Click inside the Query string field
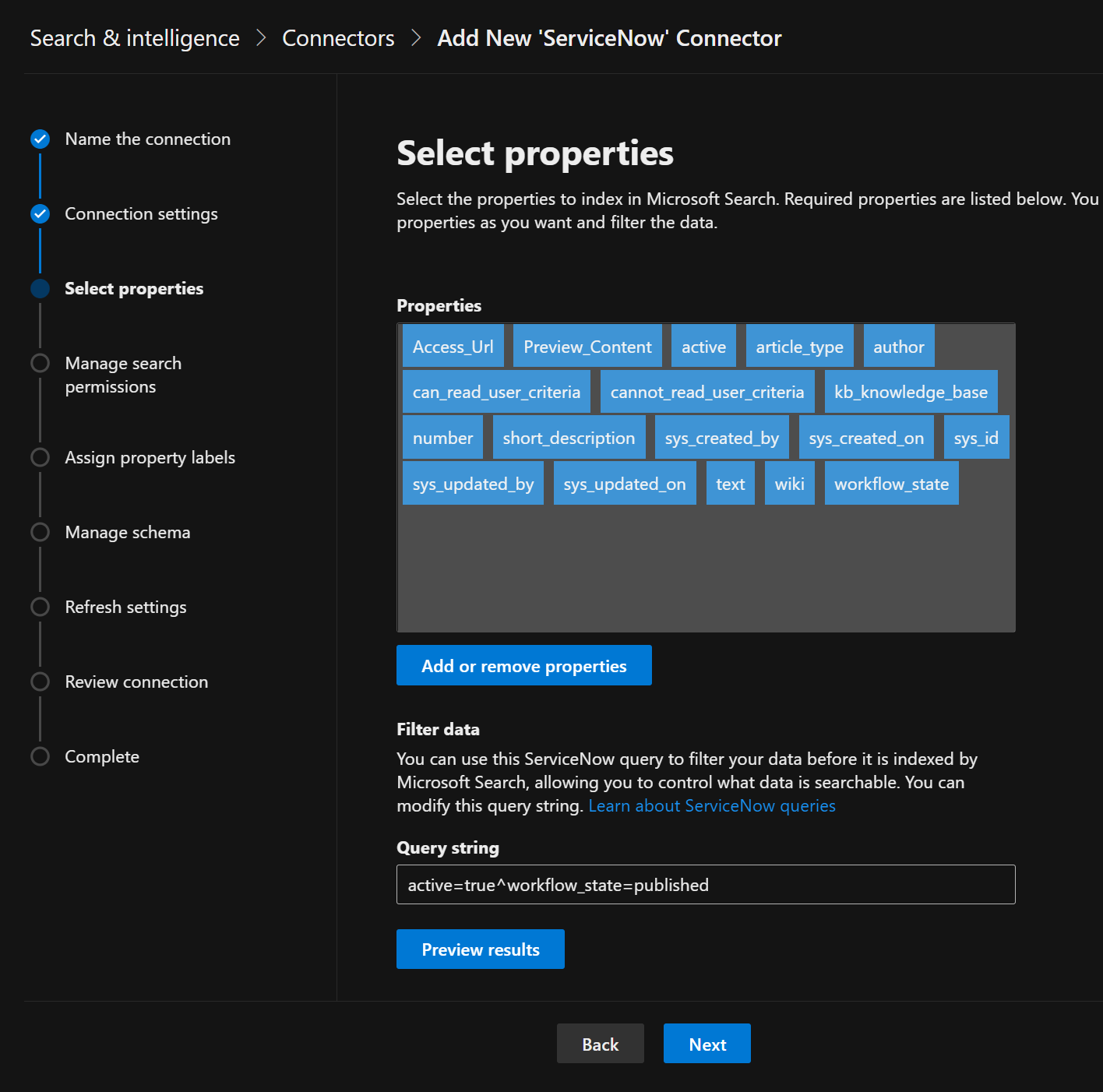Image resolution: width=1103 pixels, height=1092 pixels. (x=705, y=885)
